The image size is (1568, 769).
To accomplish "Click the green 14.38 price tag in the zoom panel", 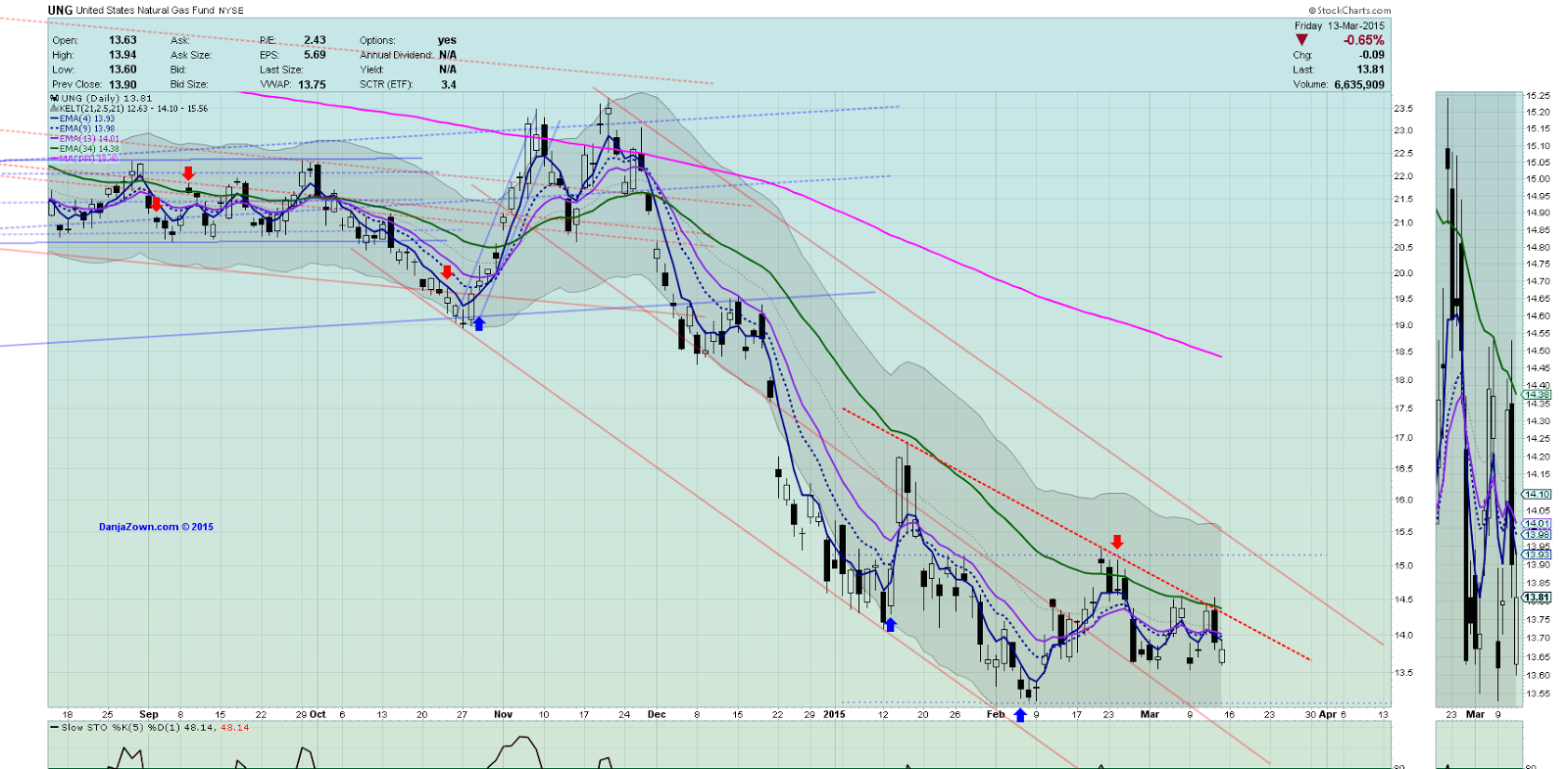I will pos(1538,395).
